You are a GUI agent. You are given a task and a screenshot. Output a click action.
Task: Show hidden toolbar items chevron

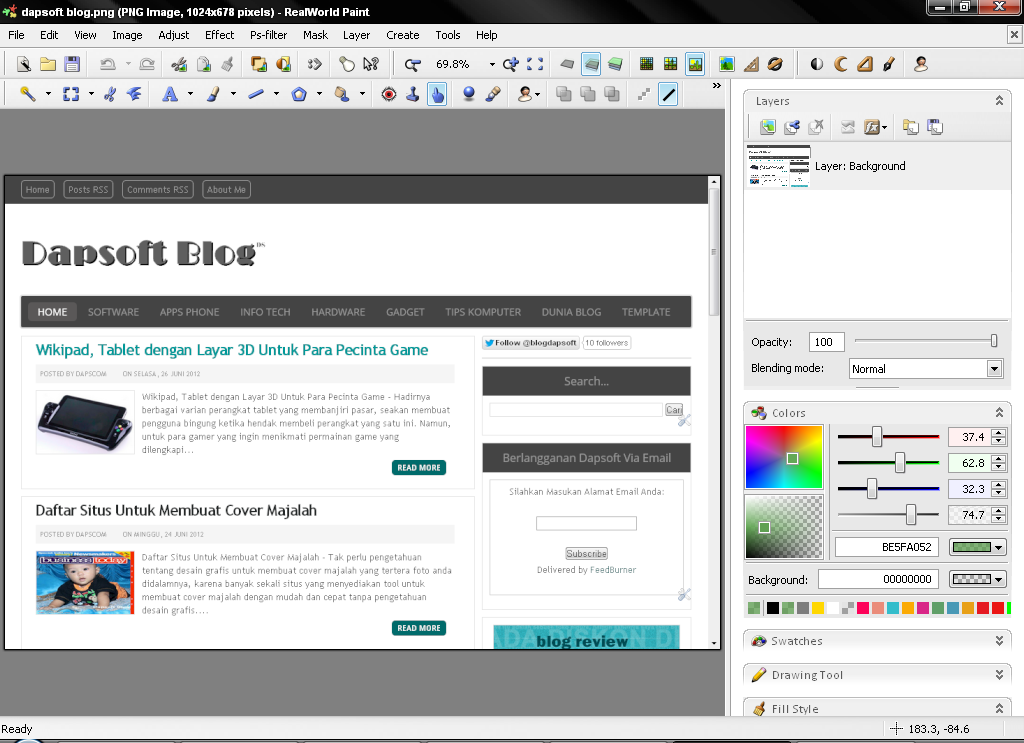coord(716,86)
